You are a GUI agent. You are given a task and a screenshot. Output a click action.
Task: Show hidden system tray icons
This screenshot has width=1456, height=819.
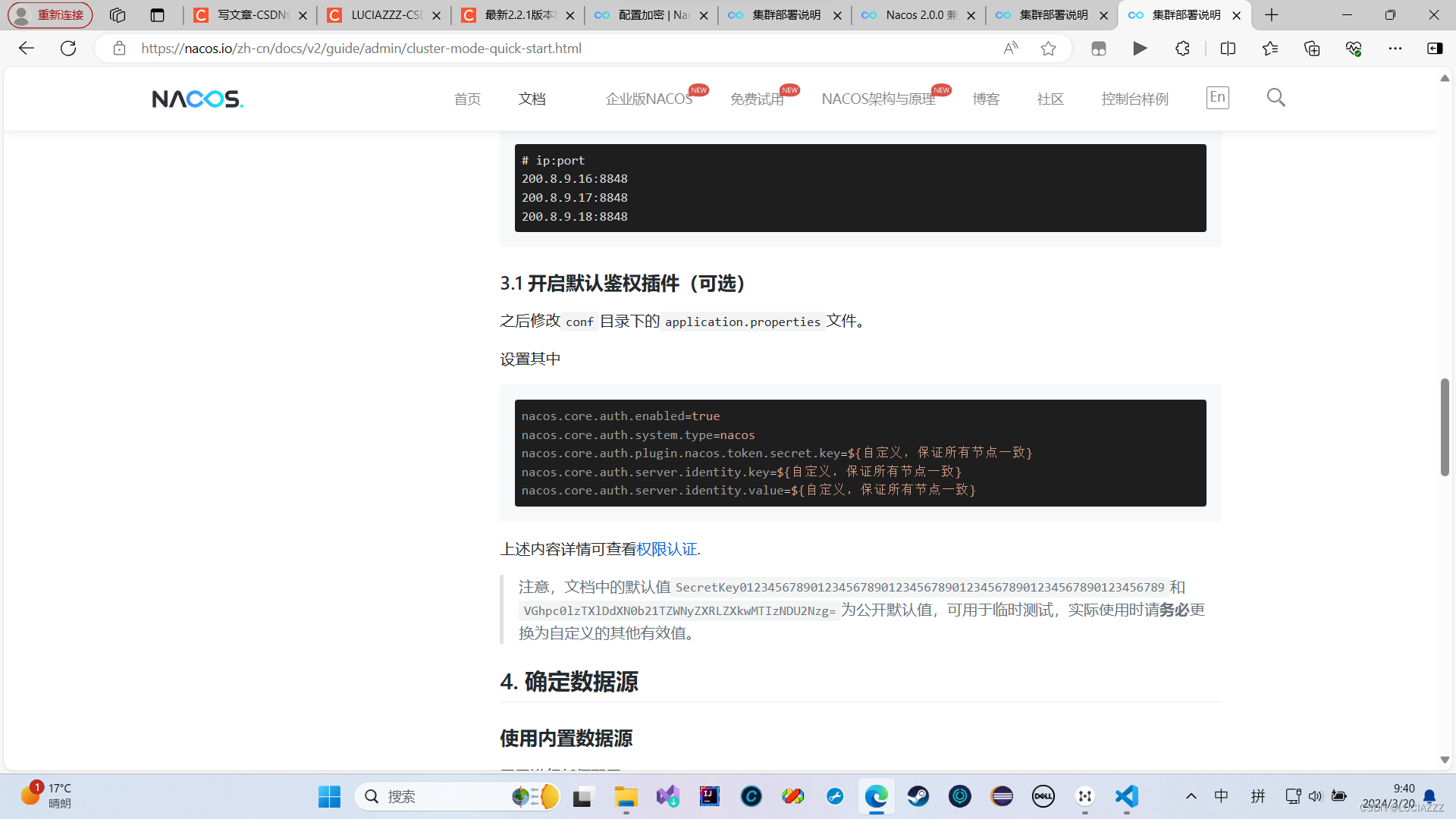[1191, 796]
